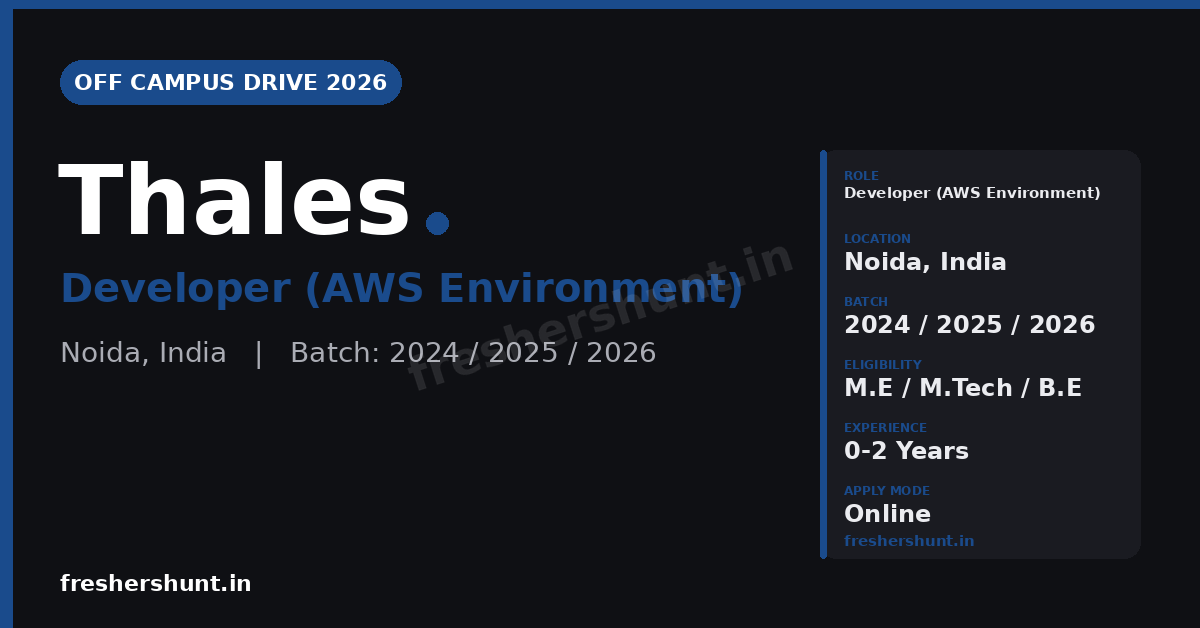Click the ROLE label in info card
This screenshot has width=1200, height=628.
(x=861, y=176)
